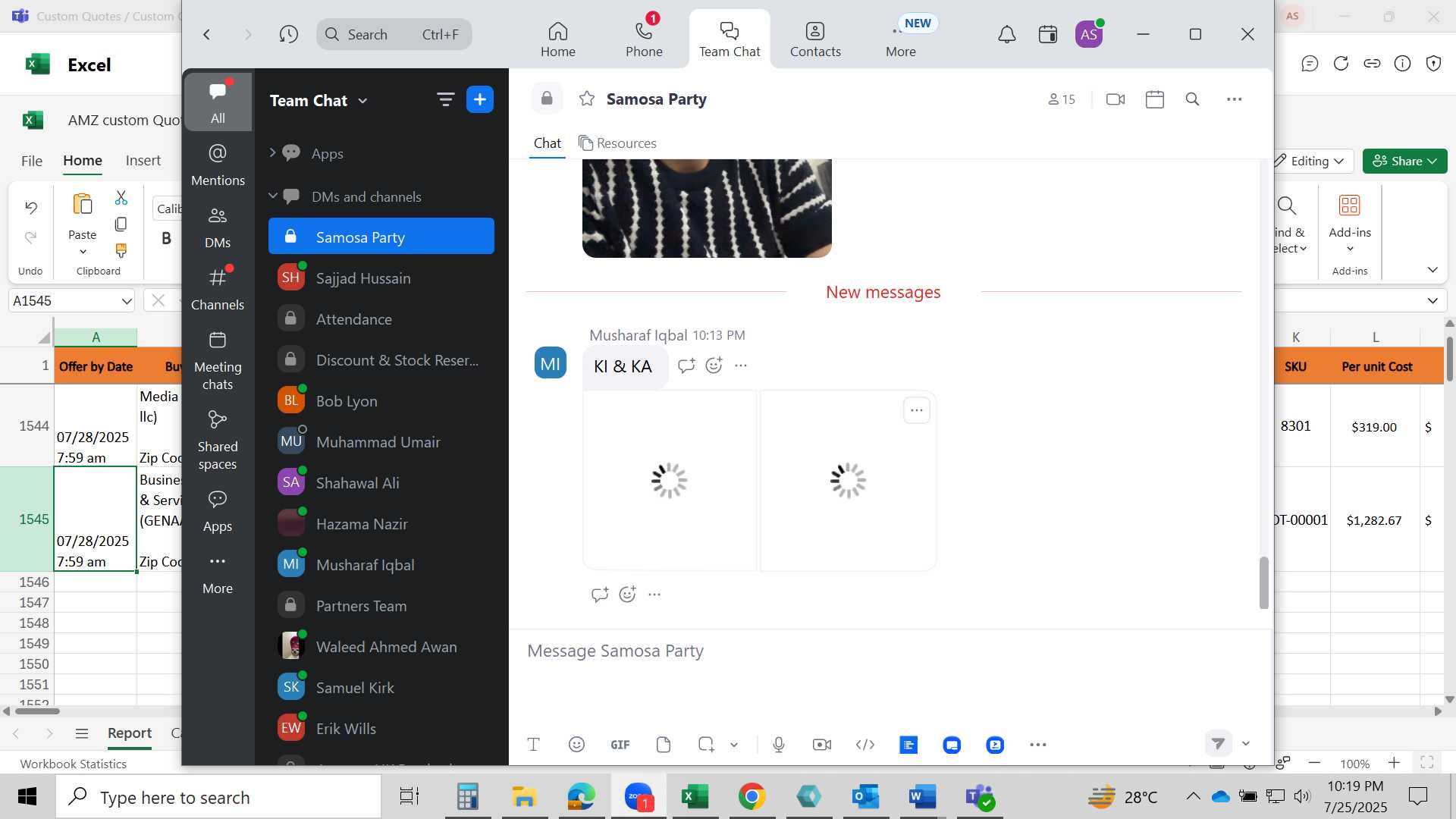Click chat vertical scrollbar thumb

pos(1263,582)
